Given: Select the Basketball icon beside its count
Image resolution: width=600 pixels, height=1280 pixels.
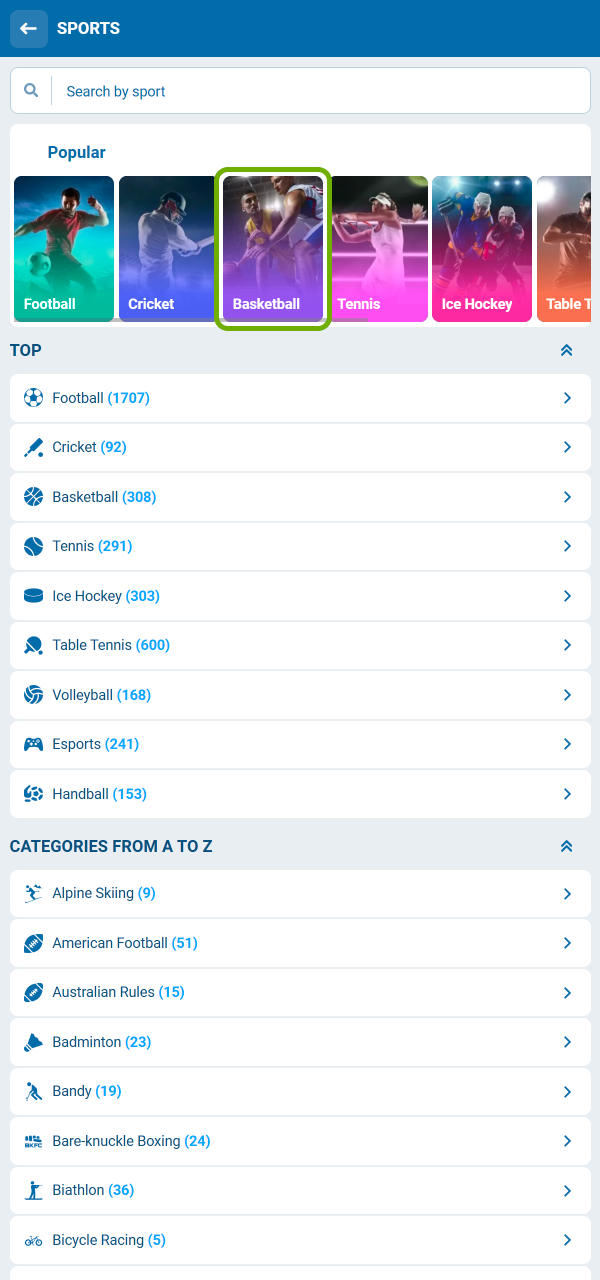Looking at the screenshot, I should click(33, 496).
